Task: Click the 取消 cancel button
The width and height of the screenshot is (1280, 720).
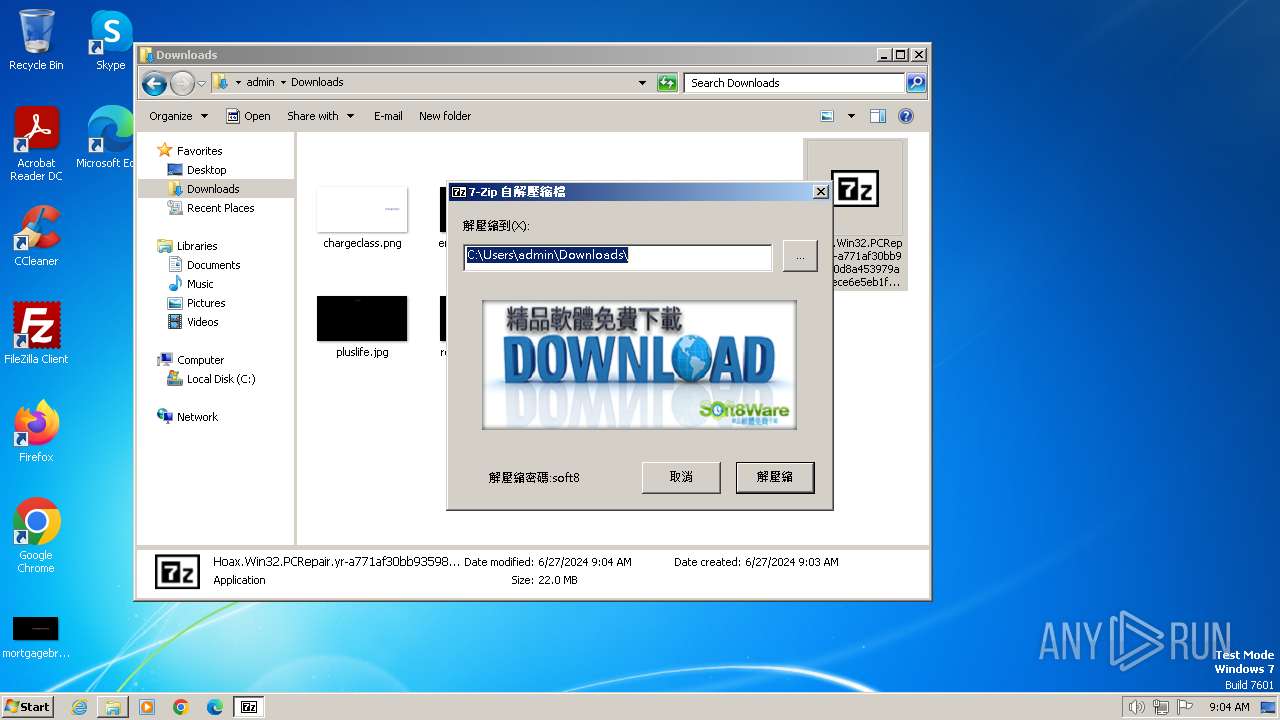Action: [x=681, y=477]
